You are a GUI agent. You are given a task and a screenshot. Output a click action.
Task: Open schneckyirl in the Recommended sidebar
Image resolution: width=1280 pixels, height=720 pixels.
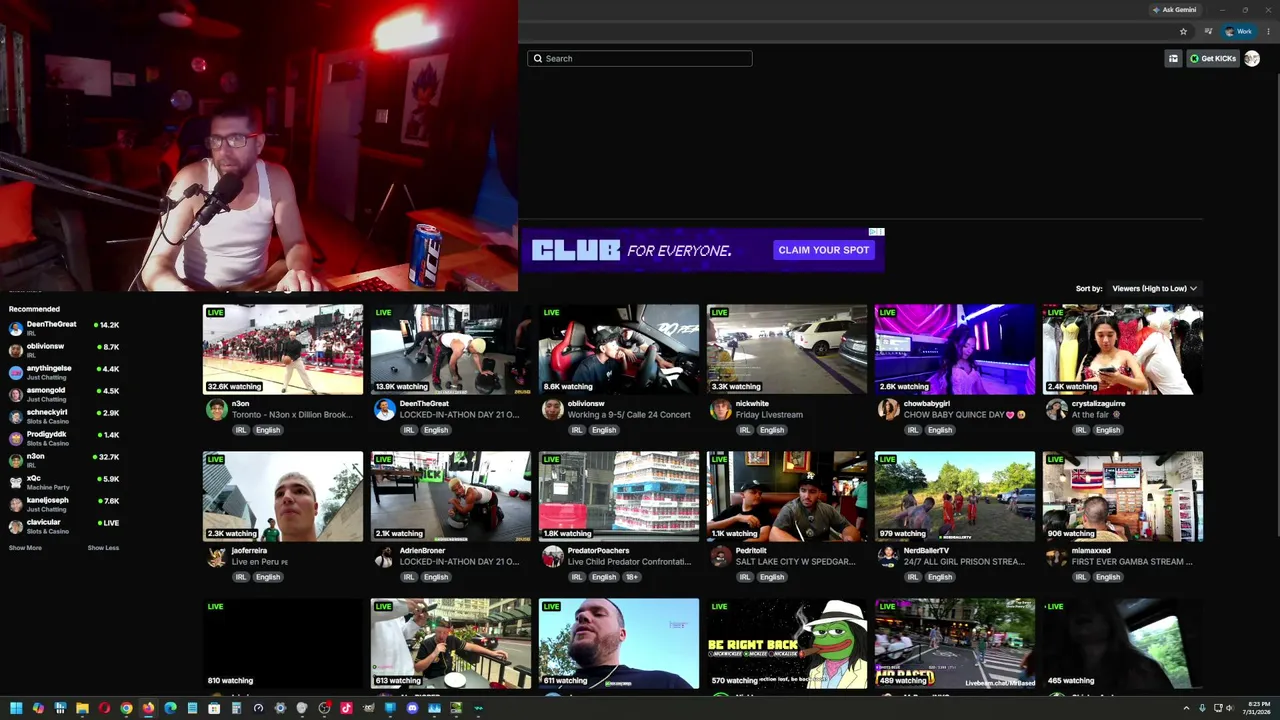coord(64,416)
